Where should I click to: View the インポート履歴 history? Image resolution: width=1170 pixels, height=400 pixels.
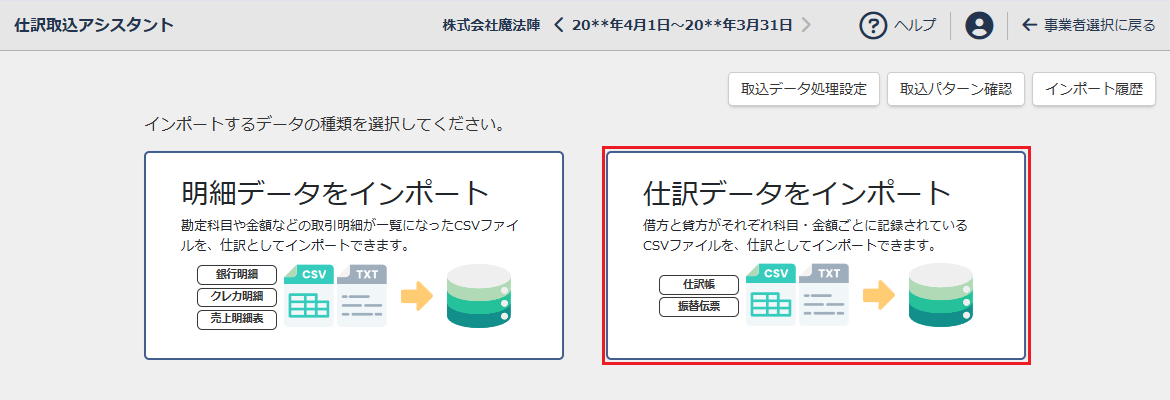click(x=1093, y=88)
